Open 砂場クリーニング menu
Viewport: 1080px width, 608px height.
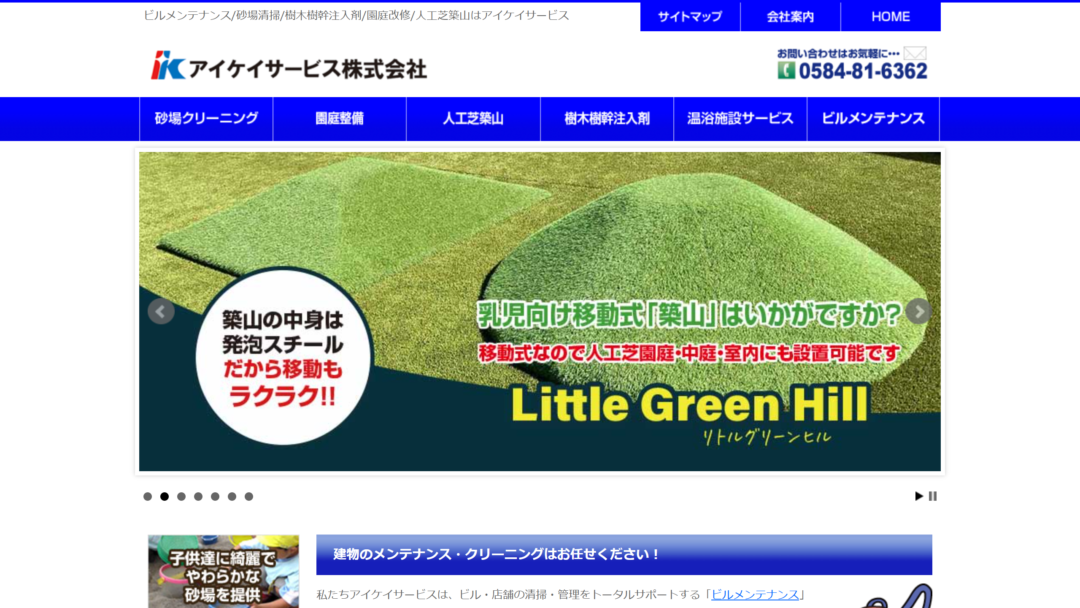[206, 118]
